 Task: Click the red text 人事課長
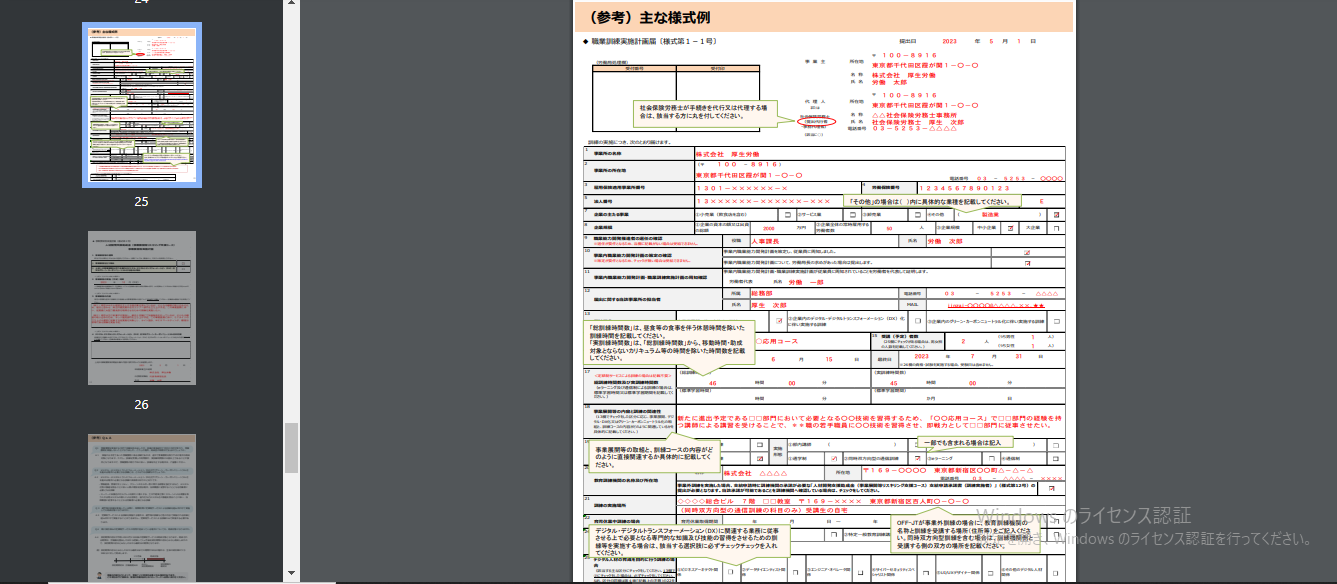click(766, 241)
